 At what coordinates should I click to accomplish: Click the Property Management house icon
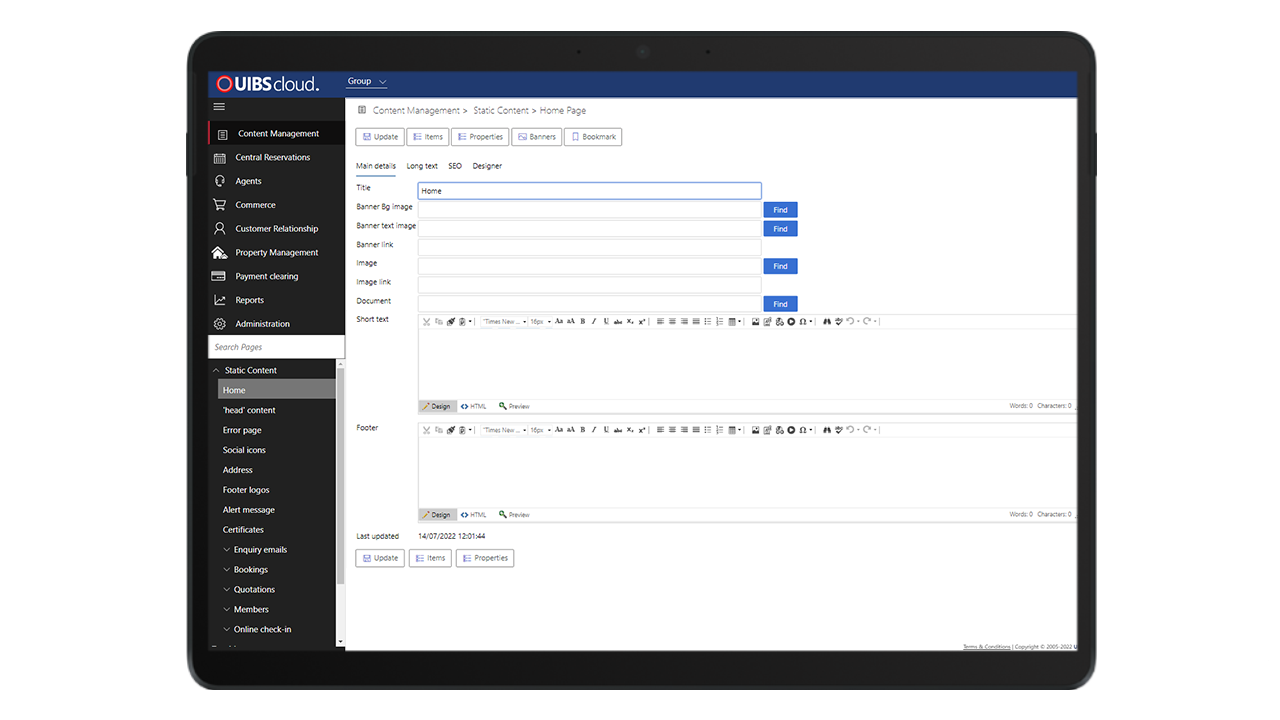pyautogui.click(x=220, y=253)
